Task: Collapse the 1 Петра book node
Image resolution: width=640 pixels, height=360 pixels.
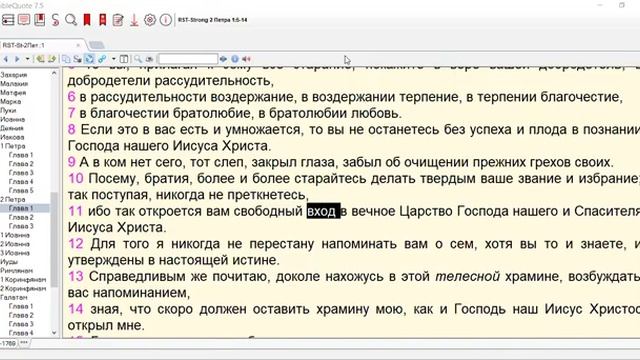Action: tap(13, 146)
